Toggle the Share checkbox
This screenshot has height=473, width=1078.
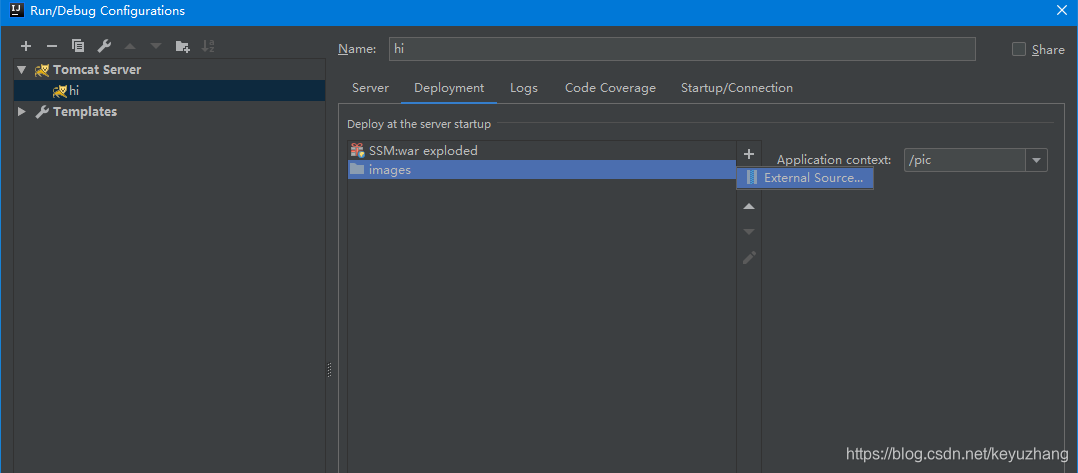point(1019,50)
